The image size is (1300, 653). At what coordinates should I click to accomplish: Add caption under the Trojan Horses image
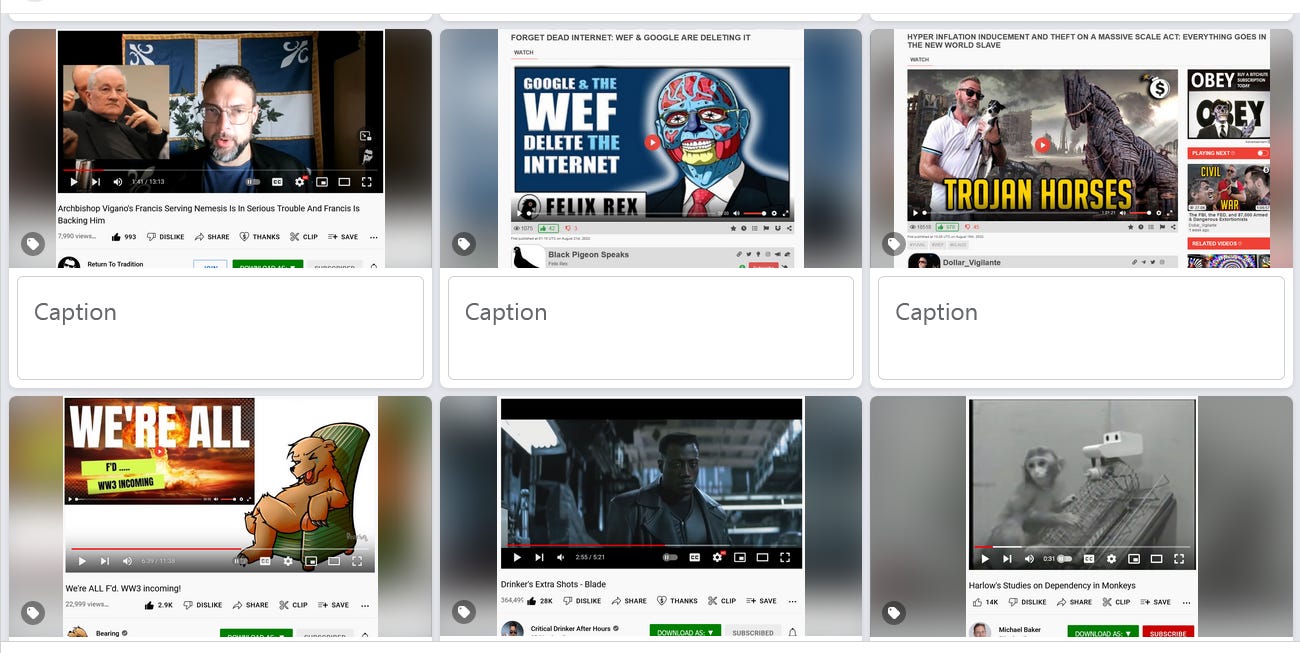pos(1081,328)
